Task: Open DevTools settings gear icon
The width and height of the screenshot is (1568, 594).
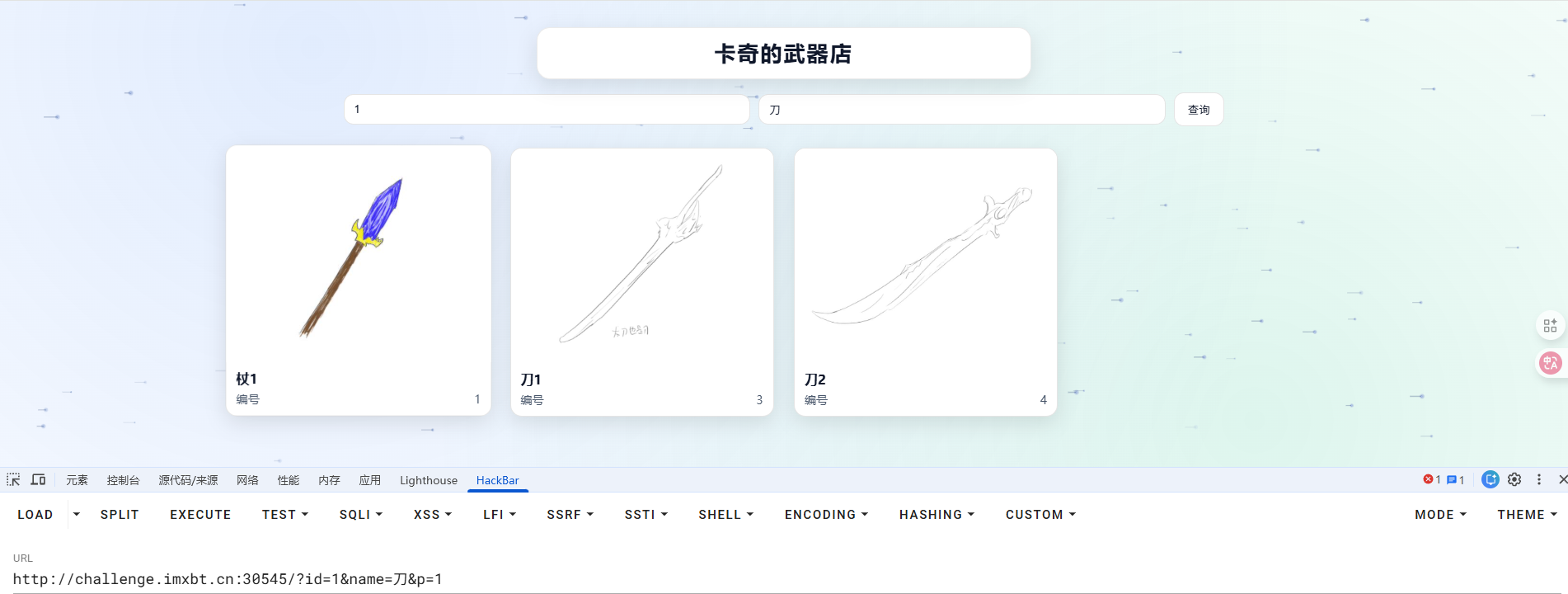Action: pyautogui.click(x=1514, y=479)
